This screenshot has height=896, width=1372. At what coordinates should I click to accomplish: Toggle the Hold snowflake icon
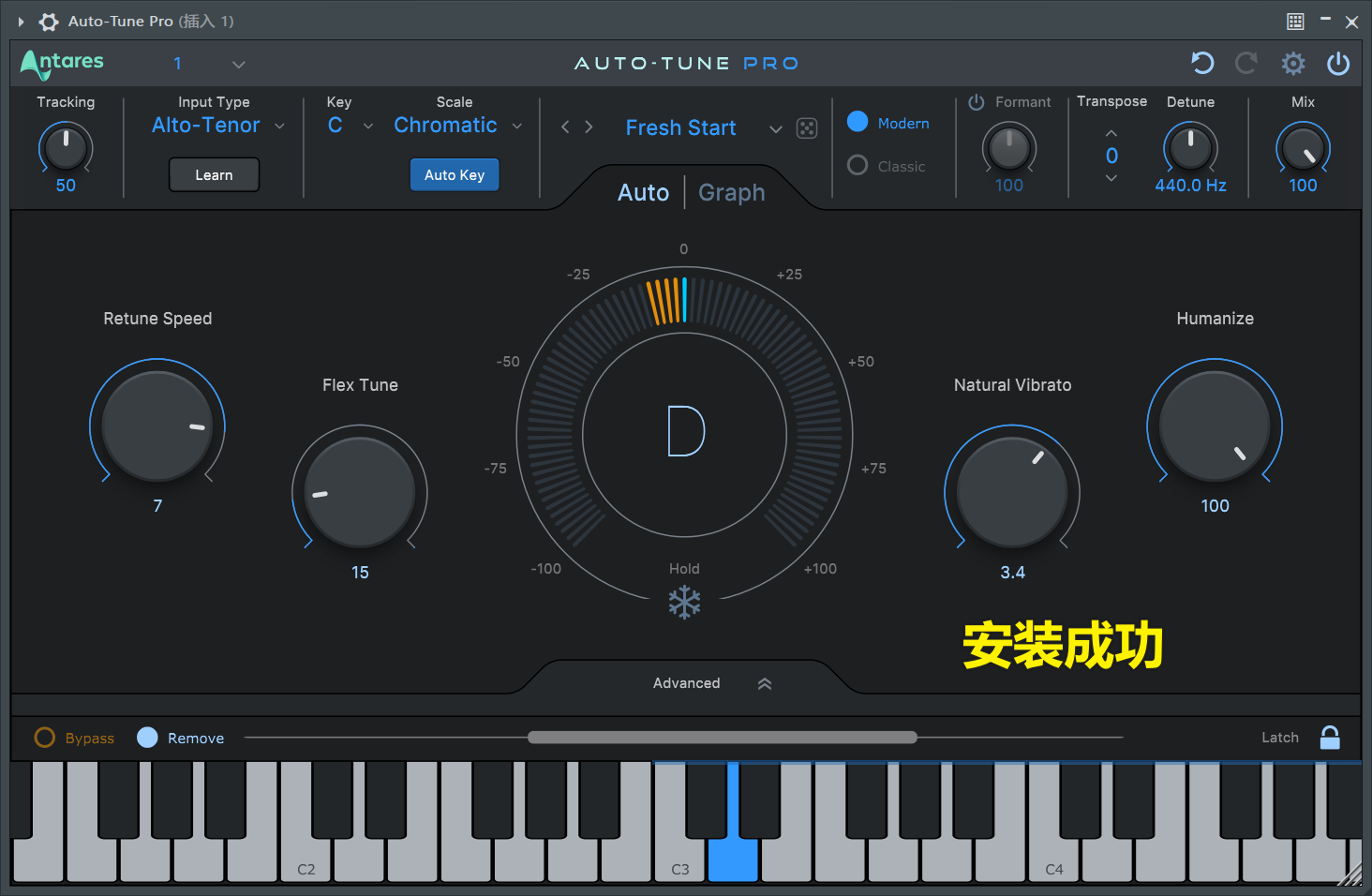click(684, 603)
